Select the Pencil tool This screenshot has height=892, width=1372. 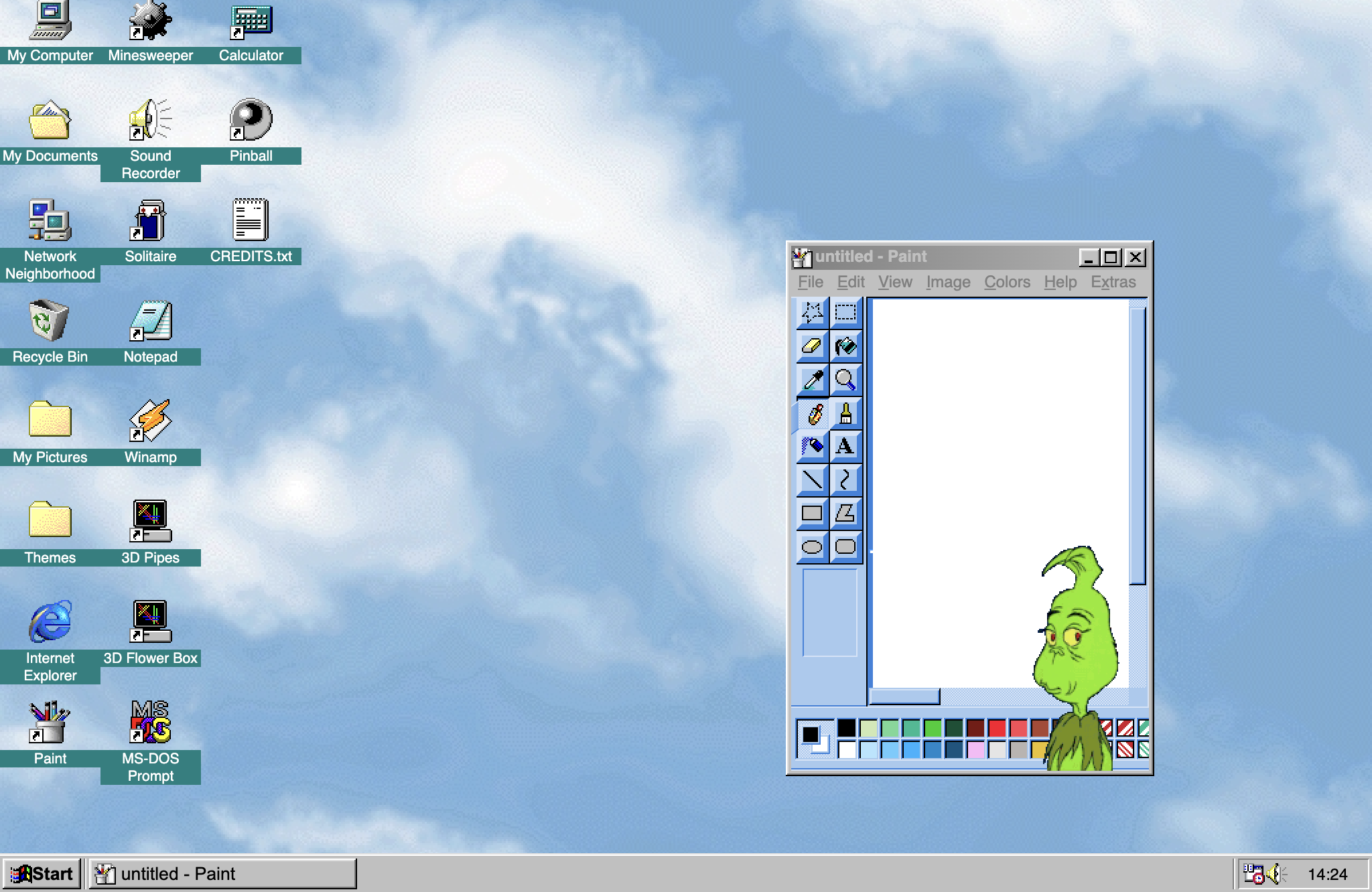813,413
